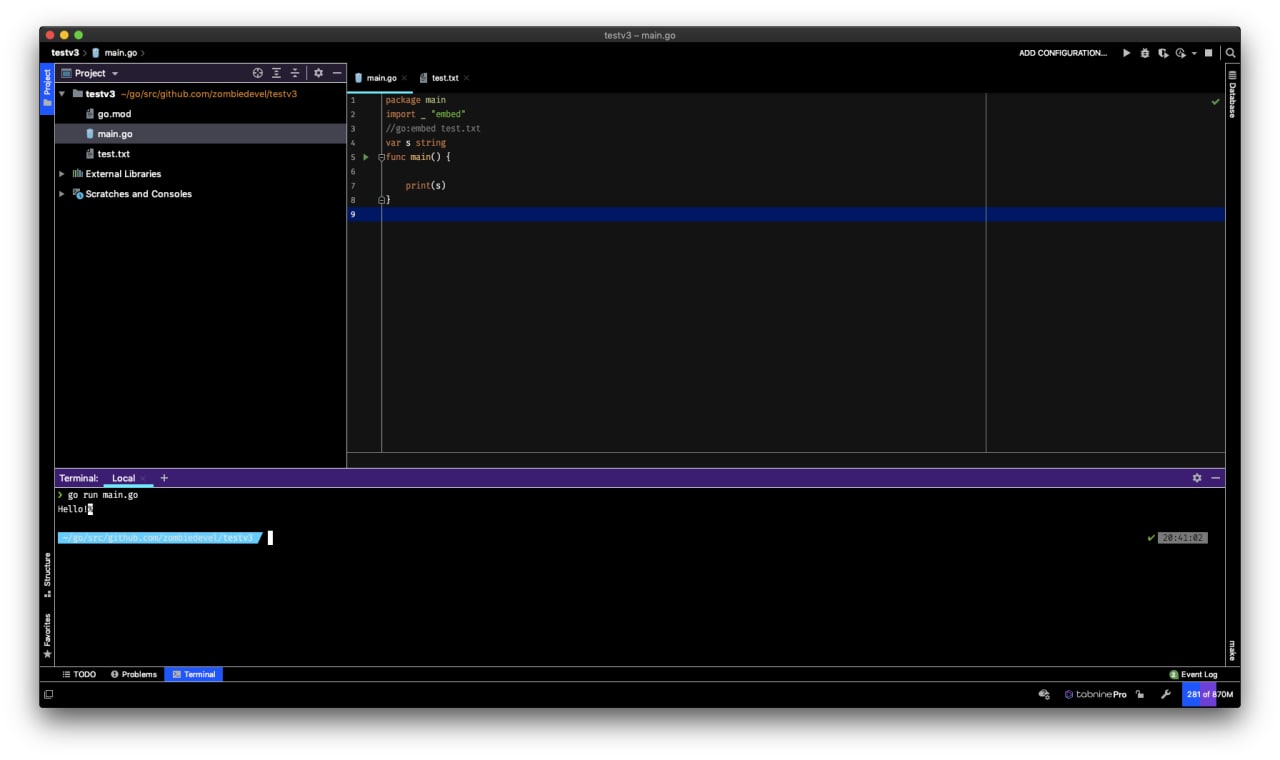Open terminal settings gear icon
The image size is (1280, 760).
[1197, 478]
